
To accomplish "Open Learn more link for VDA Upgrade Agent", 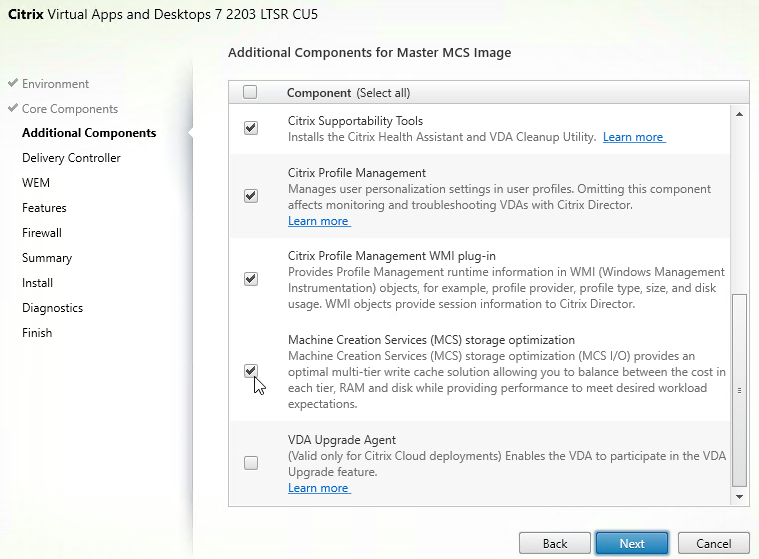I will tap(319, 488).
